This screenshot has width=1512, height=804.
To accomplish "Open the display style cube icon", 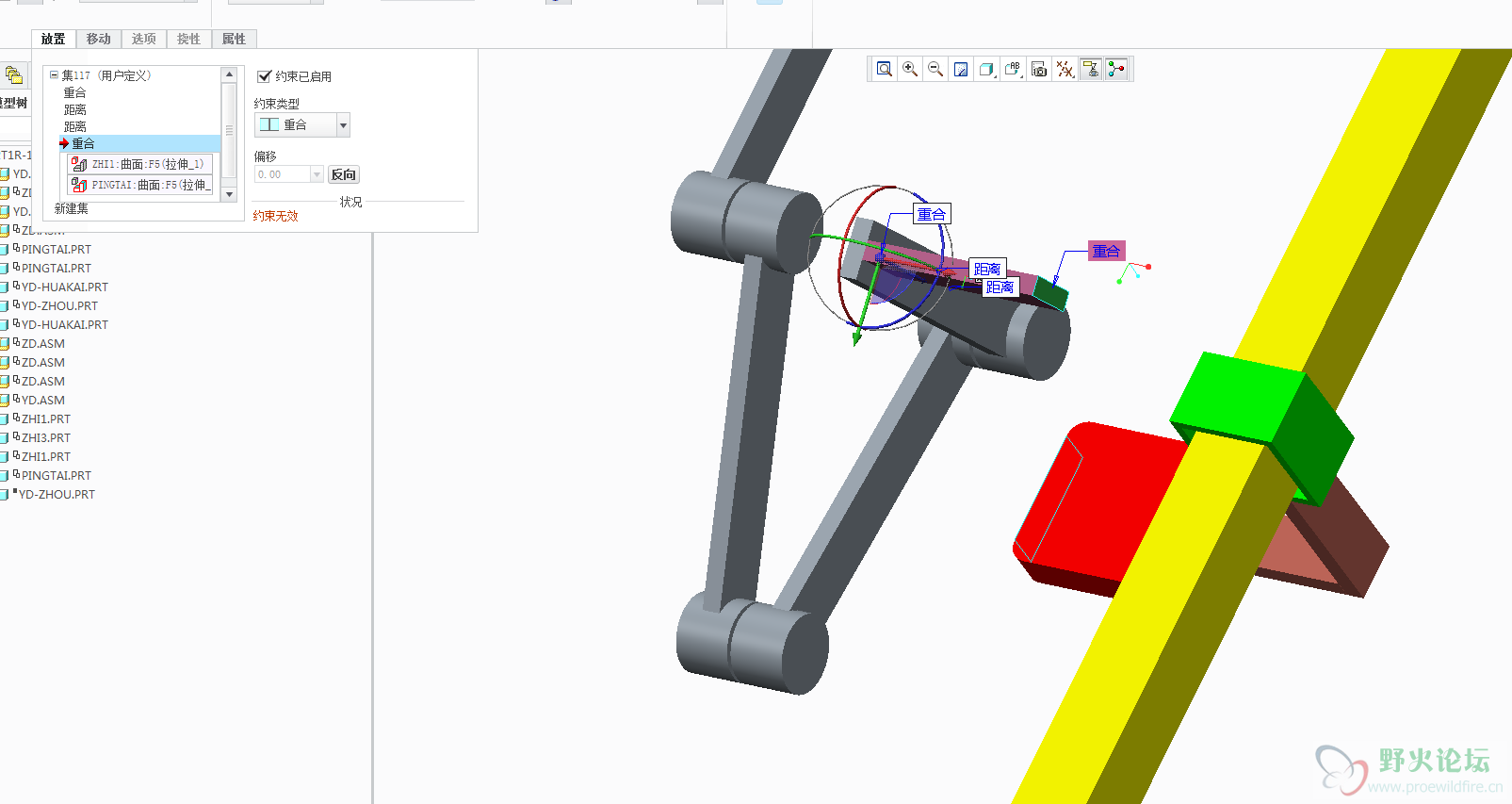I will point(986,69).
